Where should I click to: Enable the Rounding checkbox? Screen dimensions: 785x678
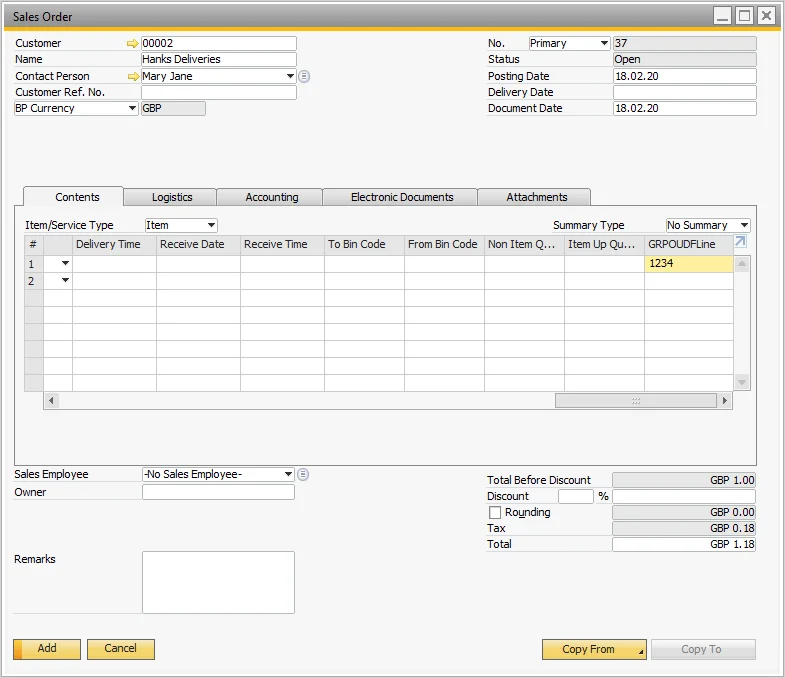click(x=495, y=513)
